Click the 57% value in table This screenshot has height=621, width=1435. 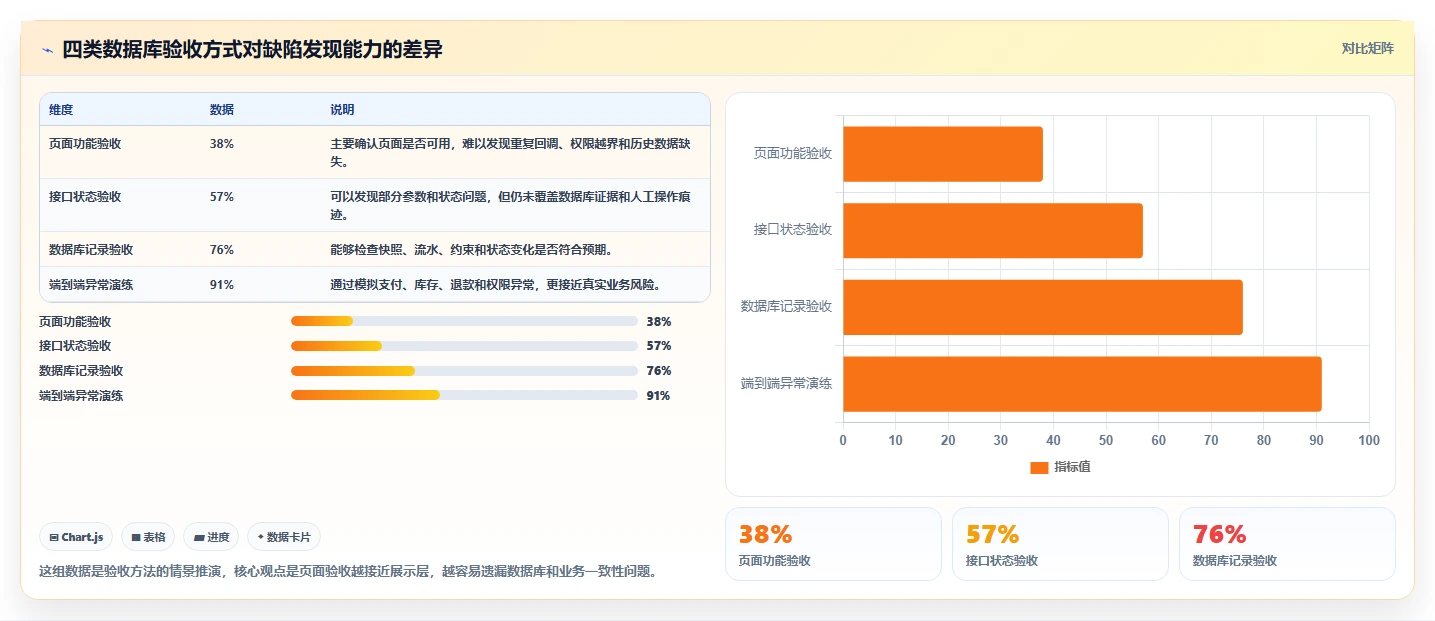pyautogui.click(x=222, y=197)
